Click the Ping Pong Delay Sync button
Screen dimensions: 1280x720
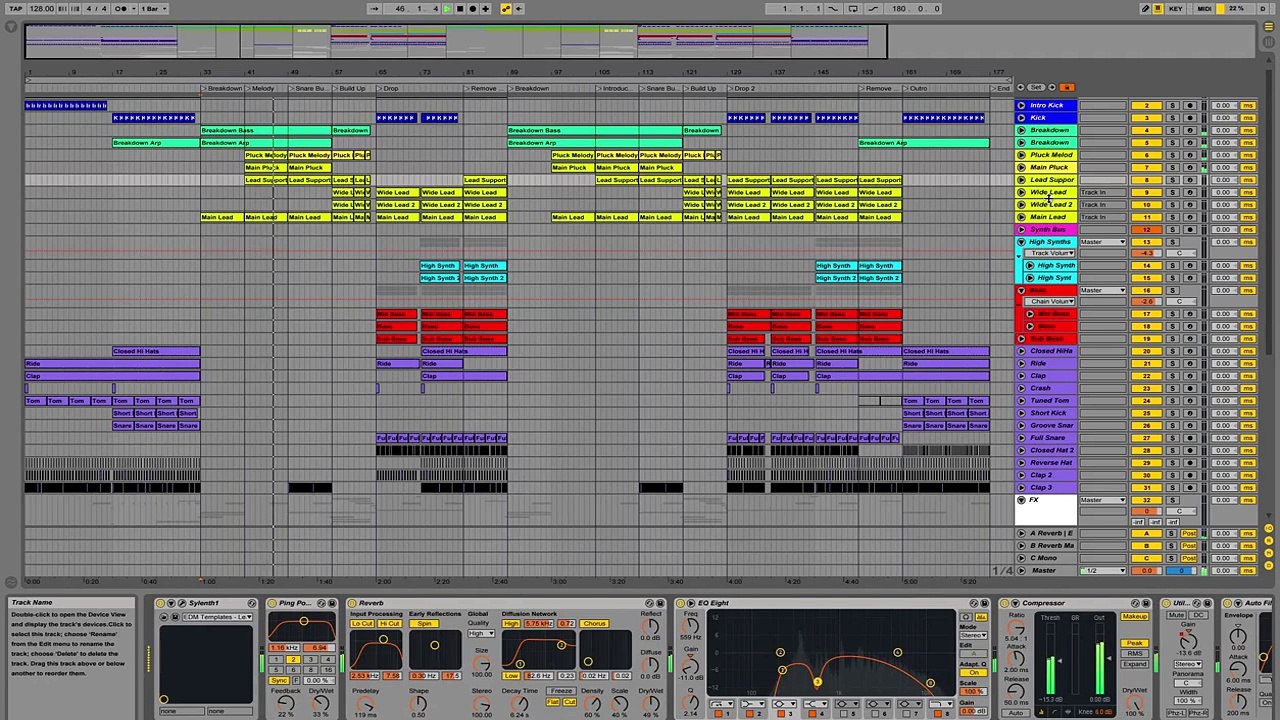279,680
